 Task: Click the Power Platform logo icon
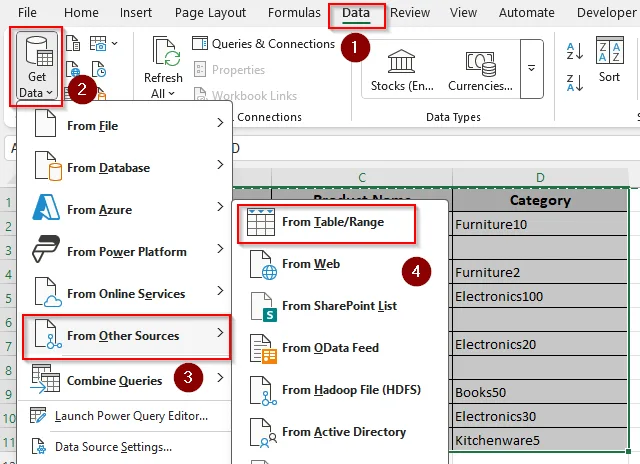point(46,249)
